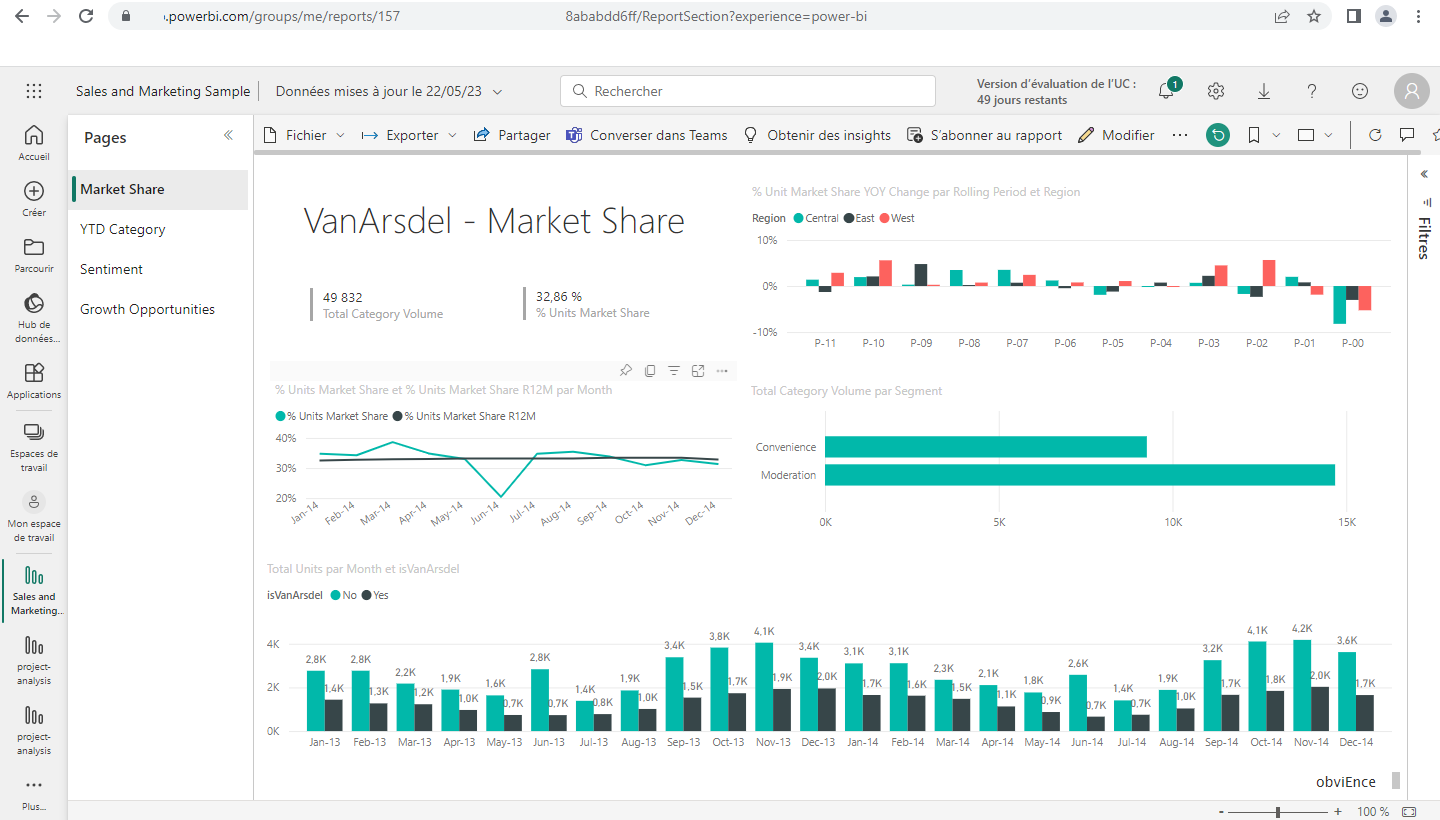Image resolution: width=1440 pixels, height=820 pixels.
Task: Click % Units Market Share R12M legend
Action: pyautogui.click(x=465, y=416)
